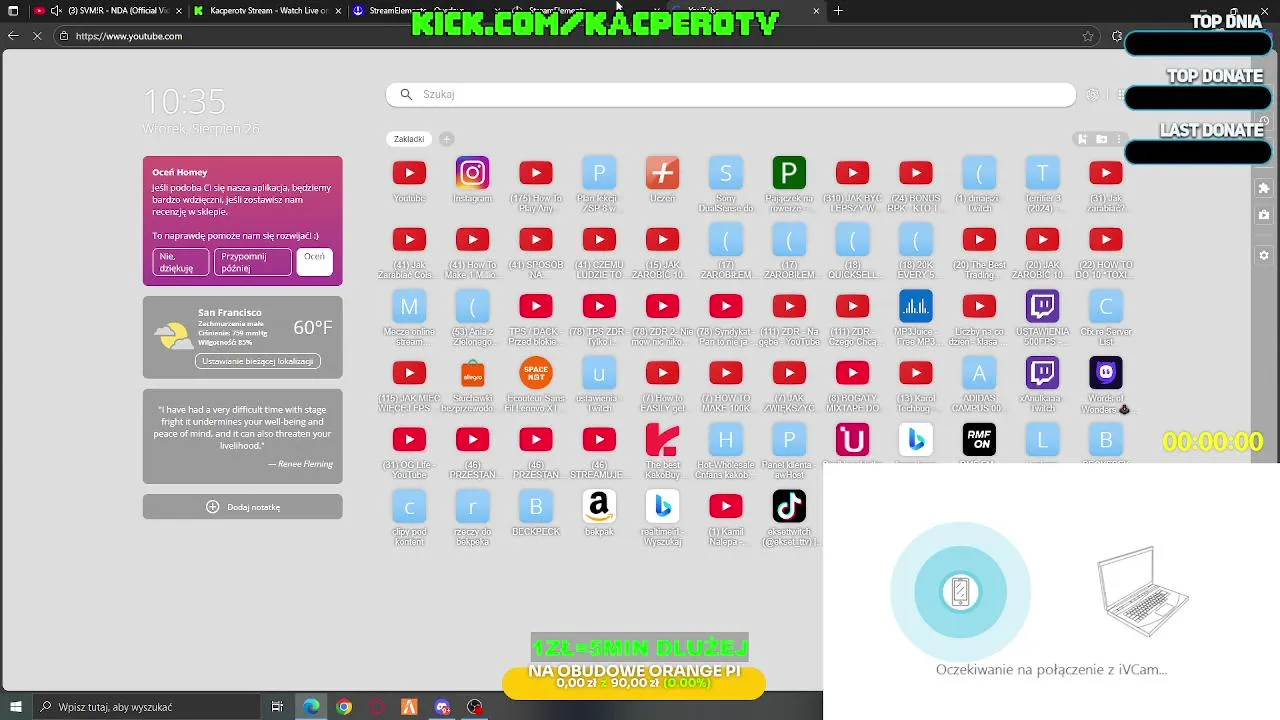
Task: Open the Terrifier 3 bookmark tile
Action: [1042, 173]
